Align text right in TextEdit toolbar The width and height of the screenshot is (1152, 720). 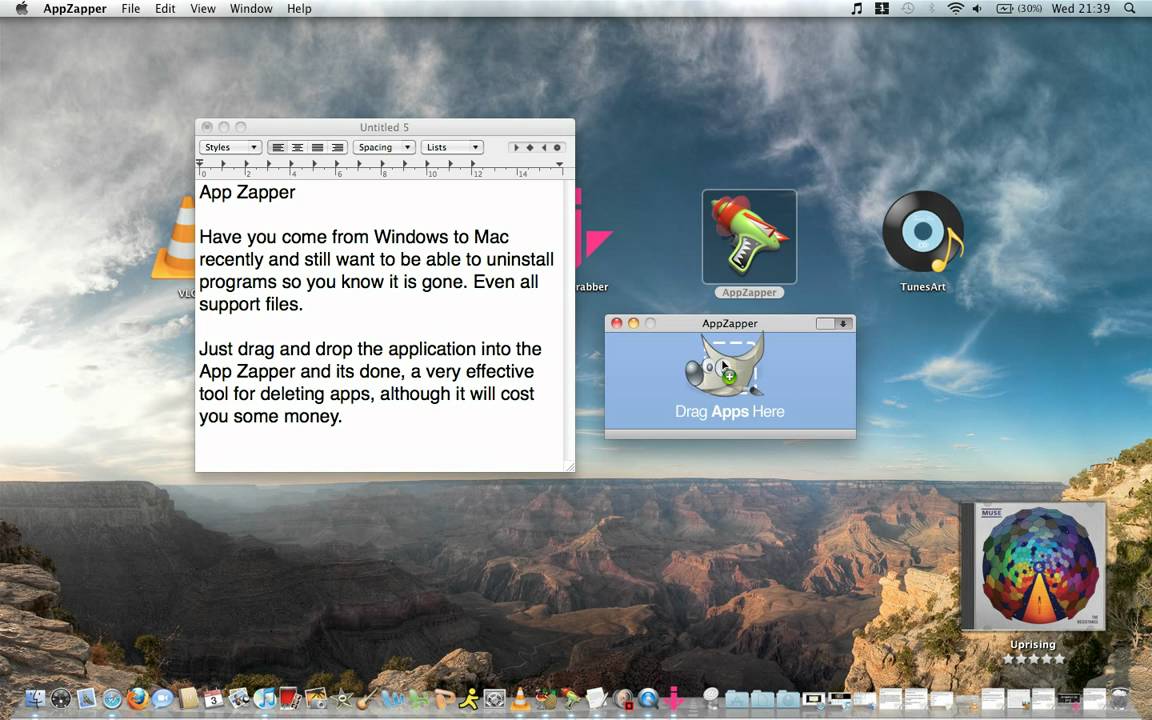click(x=337, y=147)
